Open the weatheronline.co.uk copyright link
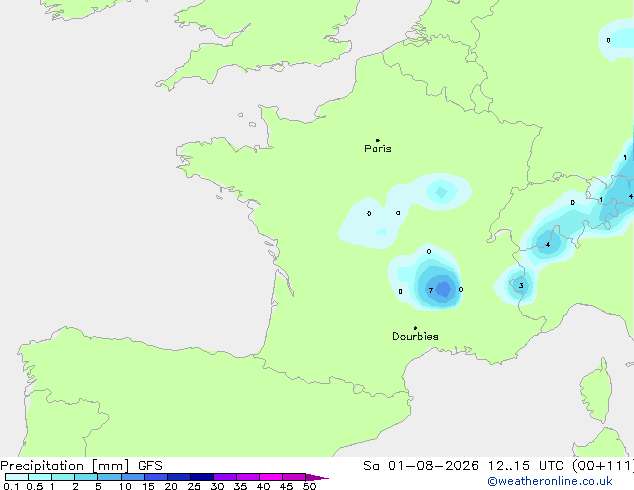Image resolution: width=634 pixels, height=490 pixels. [x=550, y=481]
